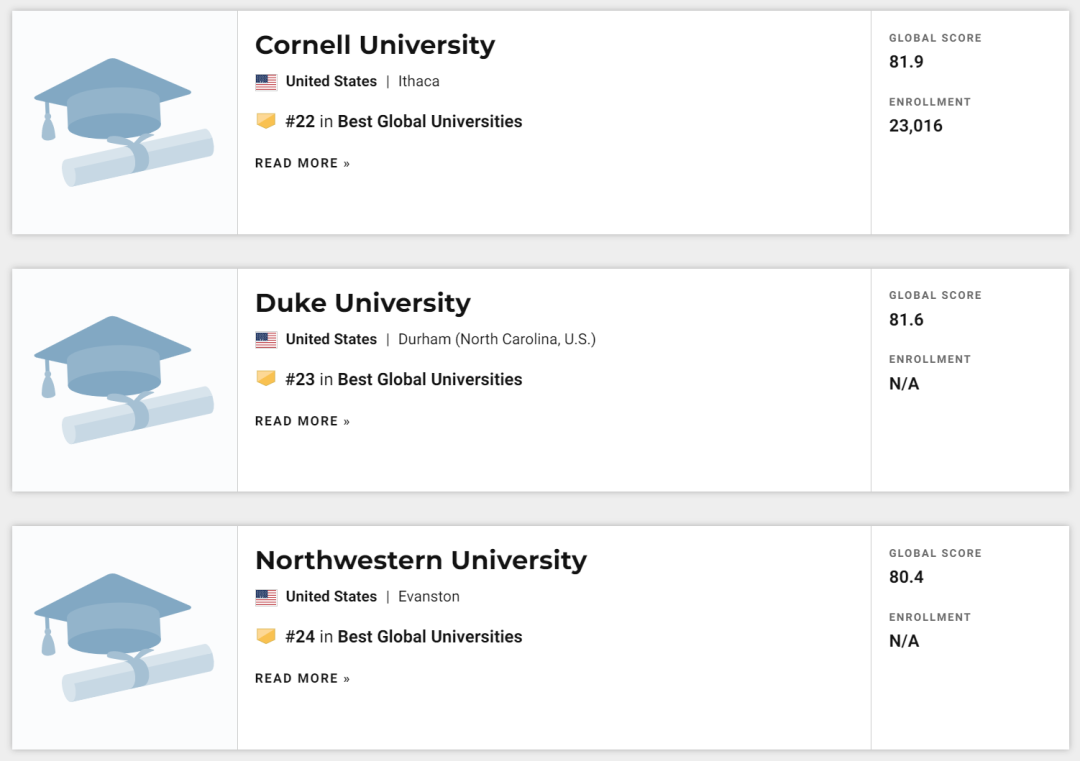Screen dimensions: 1080x761
Task: Click the ranking badge icon next to #24
Action: pos(266,636)
